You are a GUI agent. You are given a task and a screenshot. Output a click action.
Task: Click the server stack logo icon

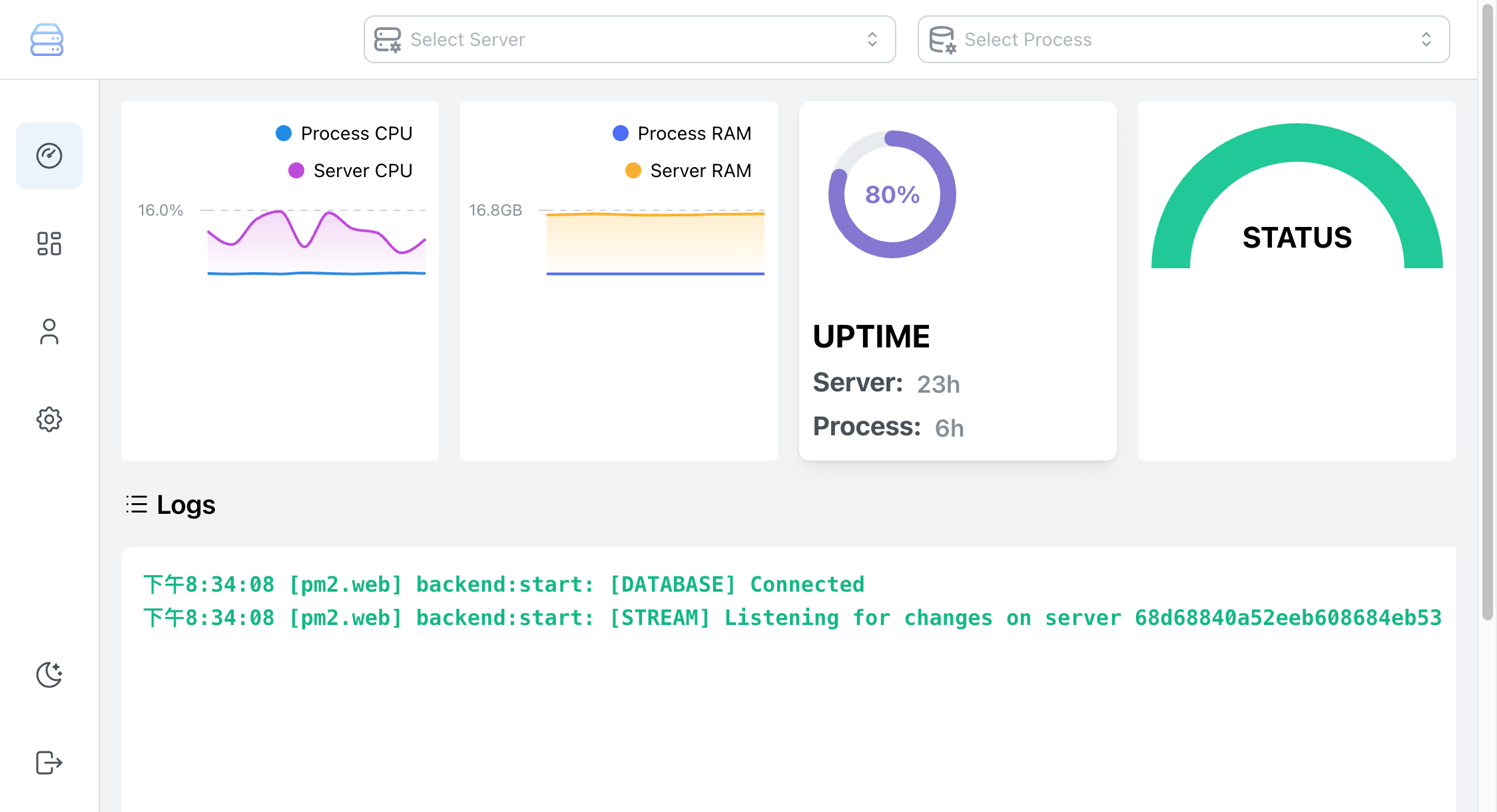pyautogui.click(x=47, y=40)
